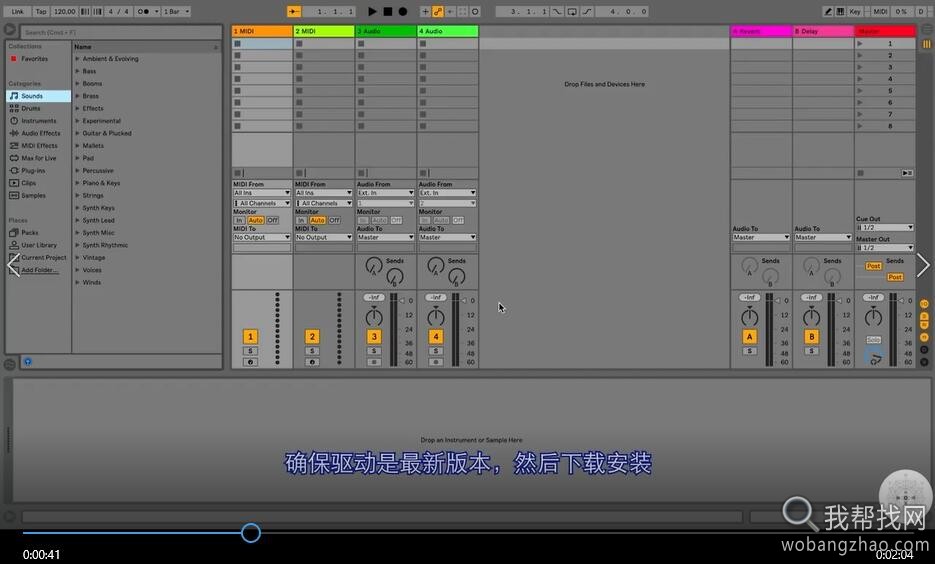Toggle the Draw Mode pencil icon

(x=828, y=11)
